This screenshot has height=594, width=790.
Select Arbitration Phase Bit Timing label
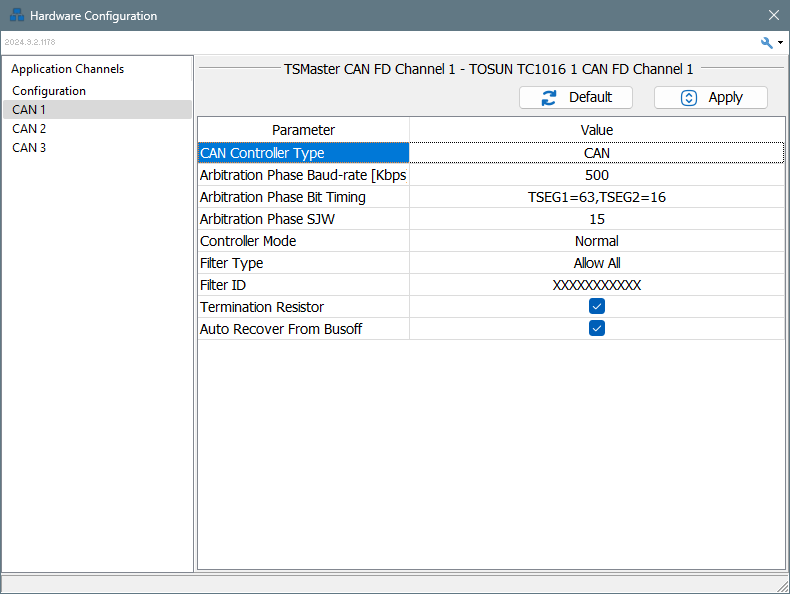coord(303,197)
